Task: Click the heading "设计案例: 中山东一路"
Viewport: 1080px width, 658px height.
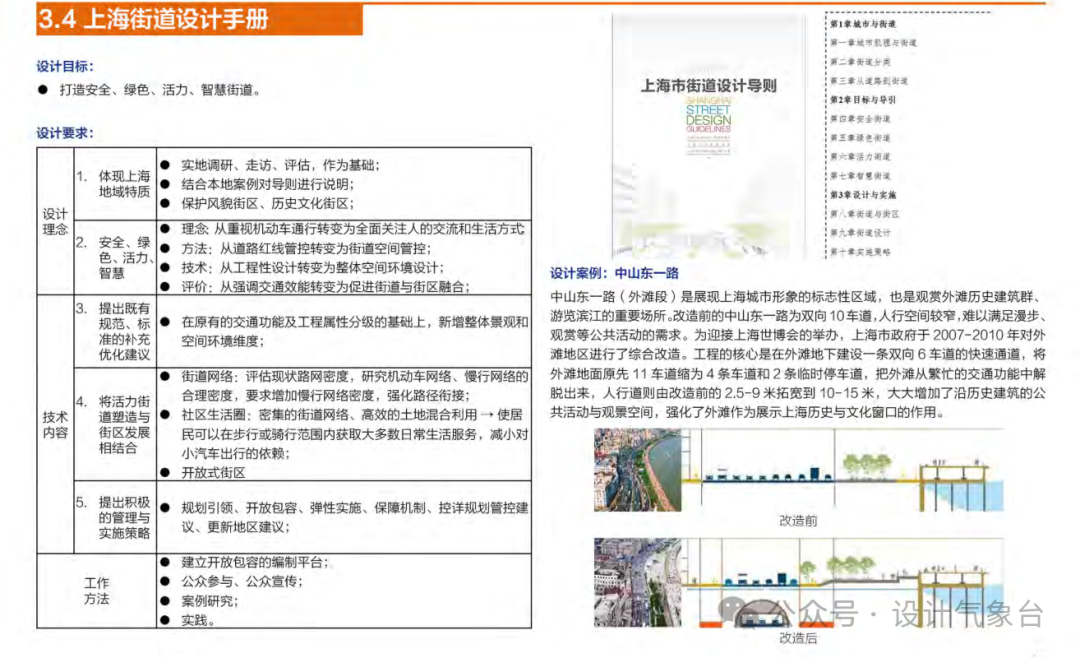Action: click(614, 273)
